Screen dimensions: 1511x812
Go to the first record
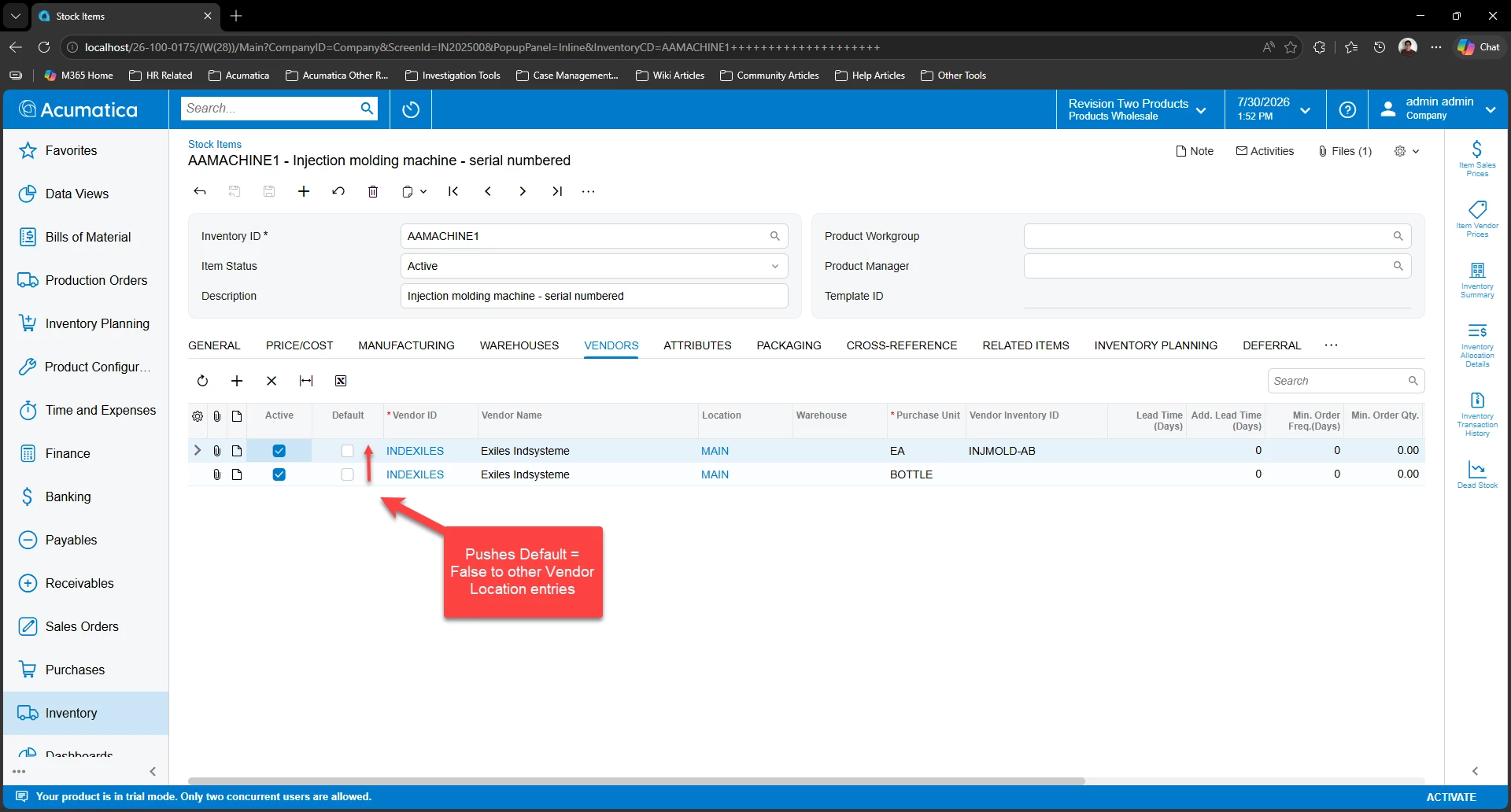(453, 191)
